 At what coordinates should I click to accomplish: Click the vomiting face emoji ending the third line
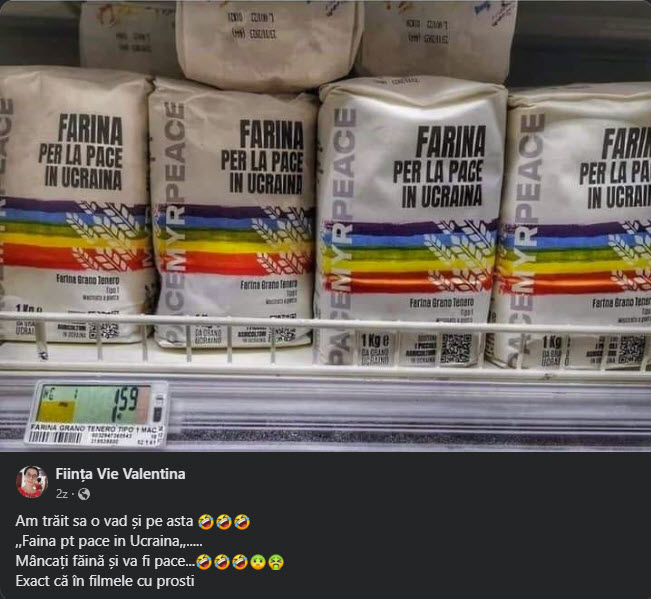[x=276, y=562]
